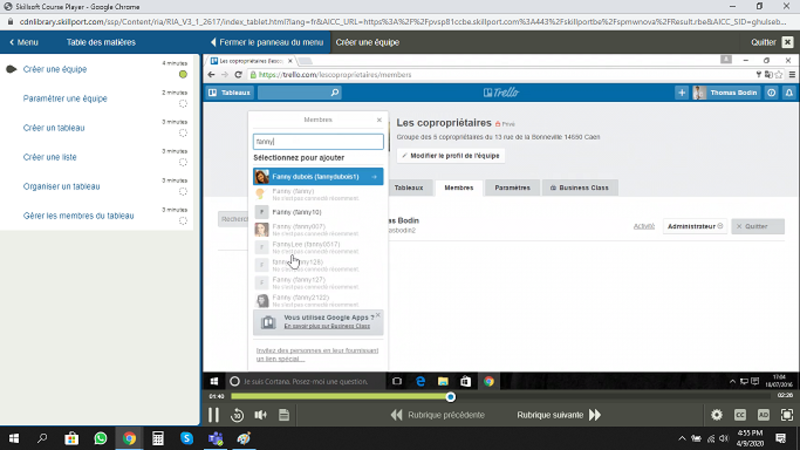Click the volume speaker icon in player
Viewport: 800px width, 450px height.
point(261,415)
